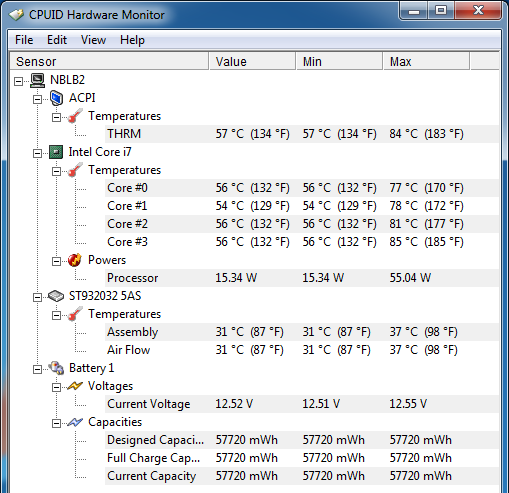Image resolution: width=509 pixels, height=493 pixels.
Task: Select the Current Voltage row
Action: [302, 404]
